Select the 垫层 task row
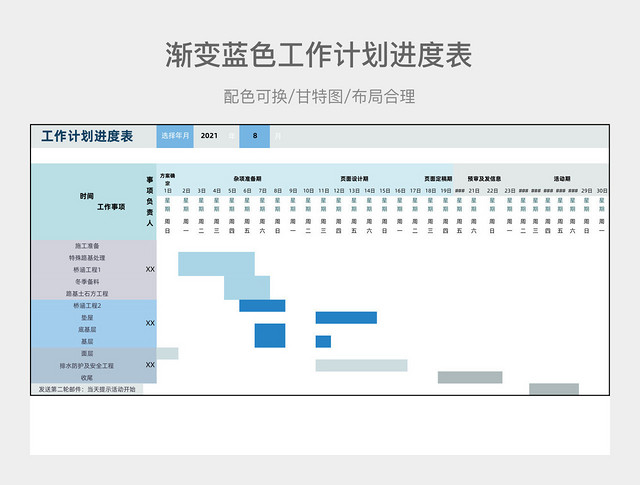Screen dimensions: 640x485 [x=87, y=317]
